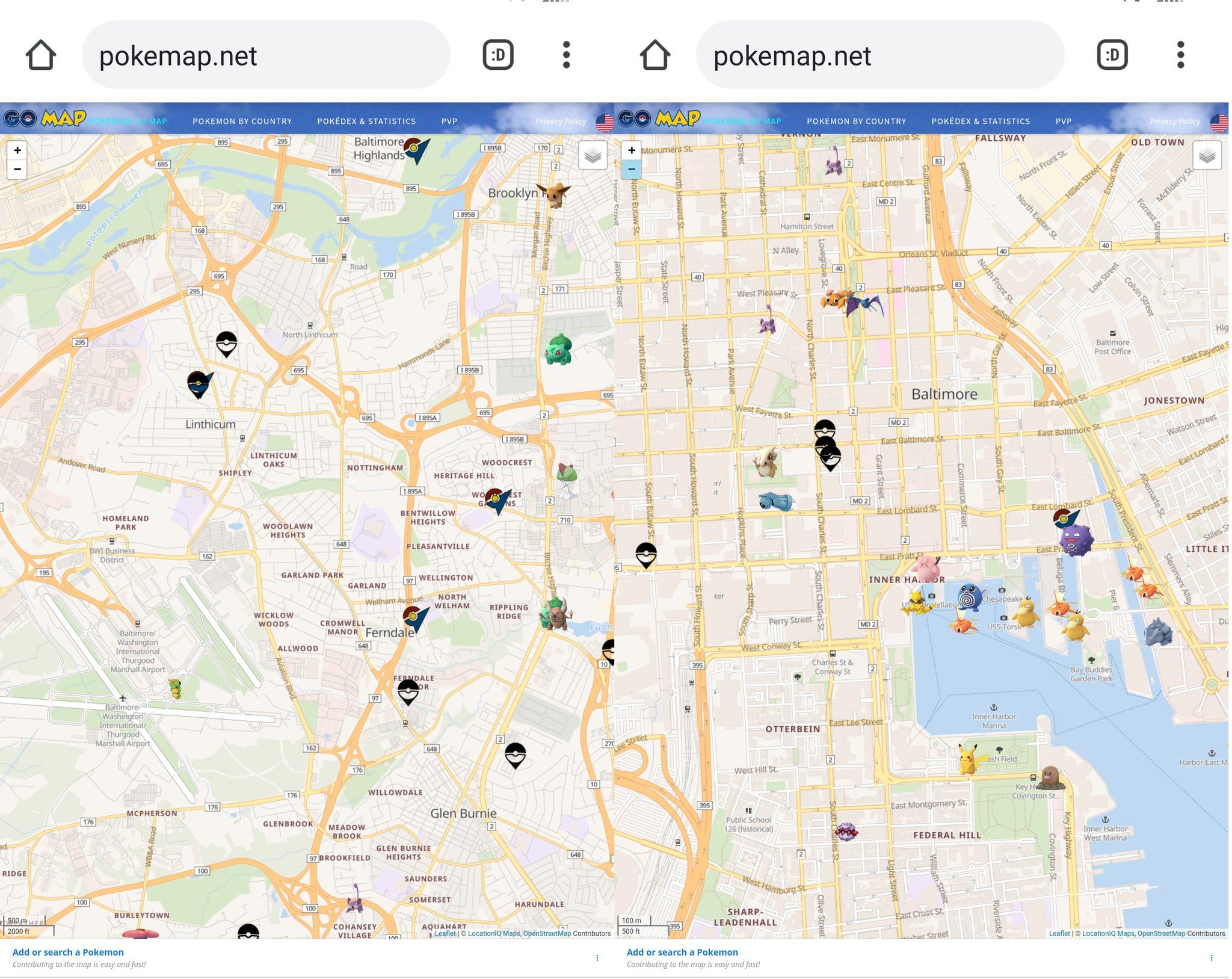The width and height of the screenshot is (1232, 979).
Task: Click the Pikachu marker near Rash Field
Action: point(968,758)
